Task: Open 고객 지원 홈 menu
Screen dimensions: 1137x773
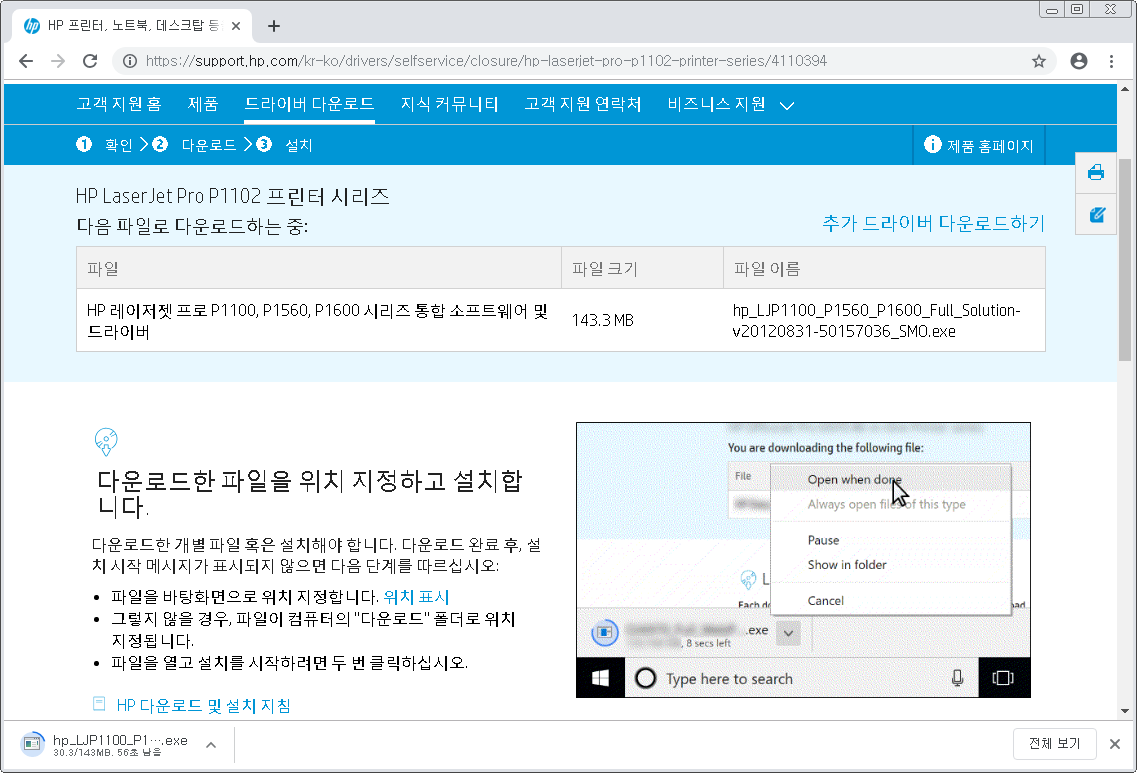Action: [119, 104]
